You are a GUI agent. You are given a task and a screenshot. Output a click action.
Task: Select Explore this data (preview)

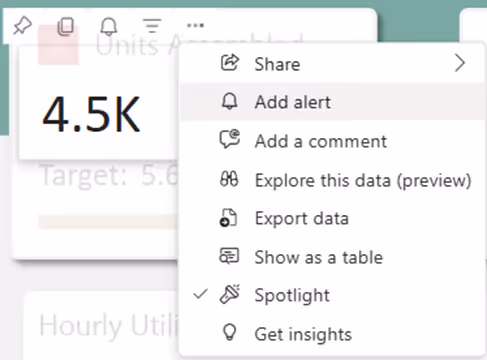pyautogui.click(x=332, y=180)
